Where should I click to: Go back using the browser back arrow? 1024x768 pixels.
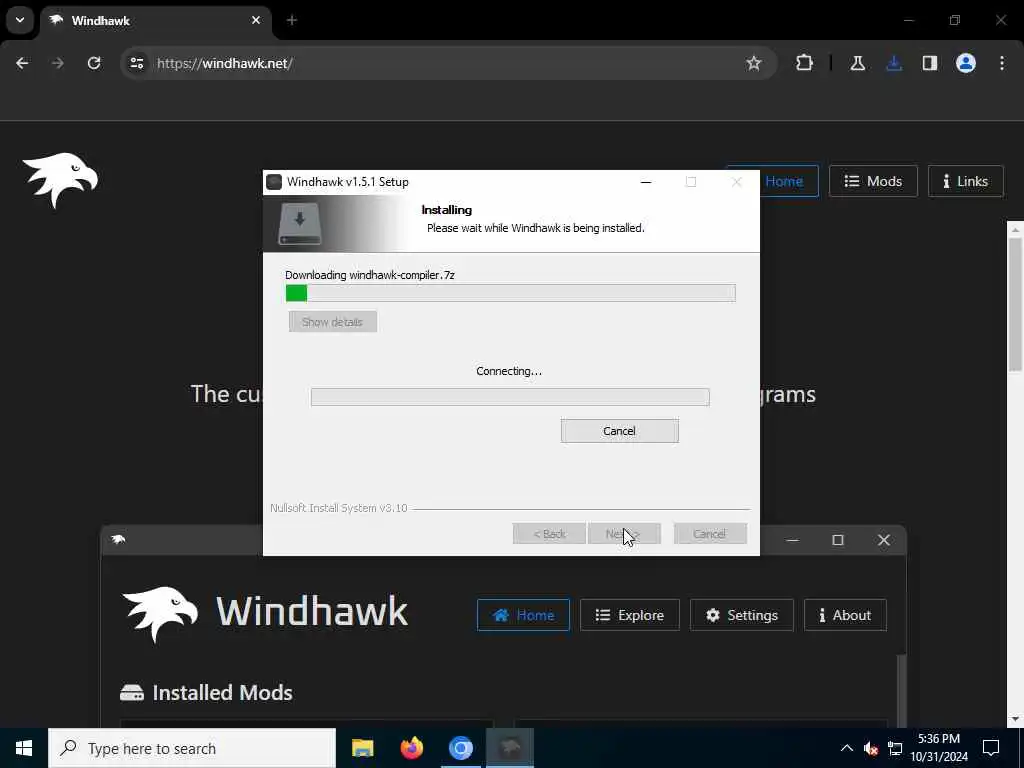22,63
